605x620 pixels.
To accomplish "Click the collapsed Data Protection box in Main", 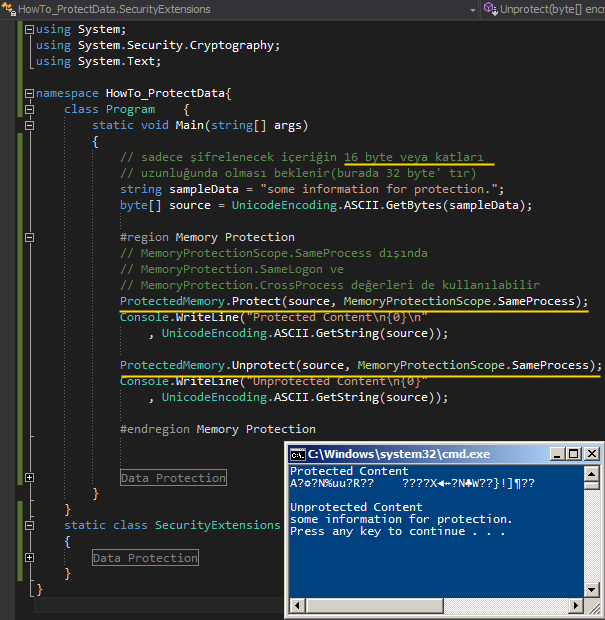I will (173, 478).
